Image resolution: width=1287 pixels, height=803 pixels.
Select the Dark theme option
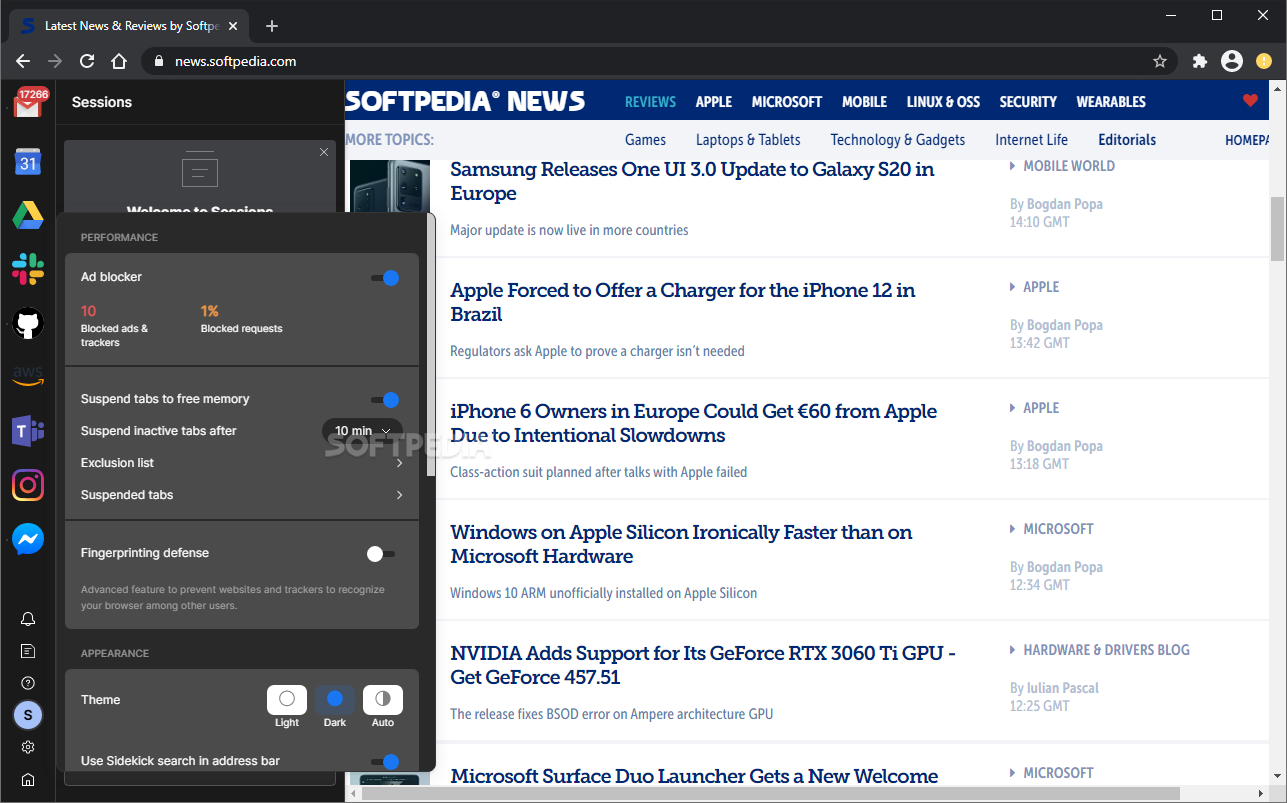[x=335, y=699]
